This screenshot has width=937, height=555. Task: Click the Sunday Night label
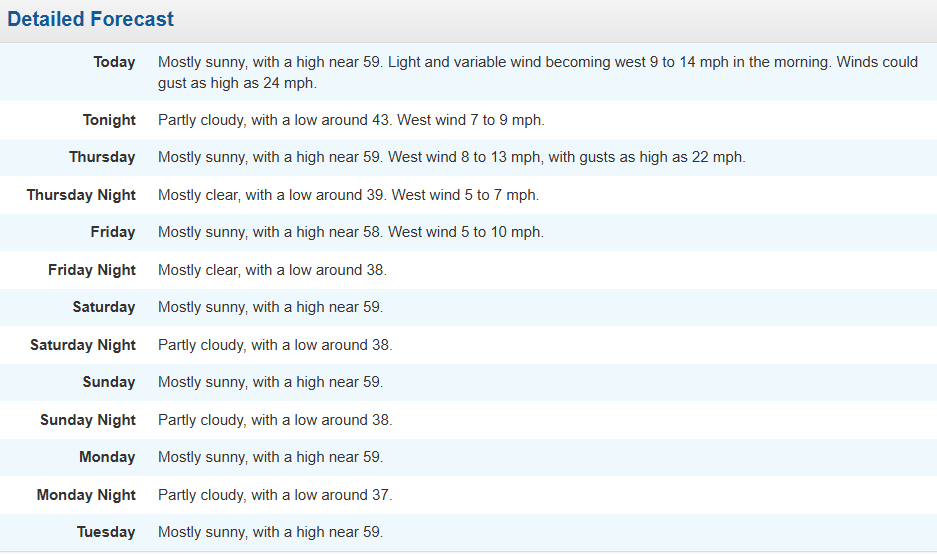click(x=88, y=420)
